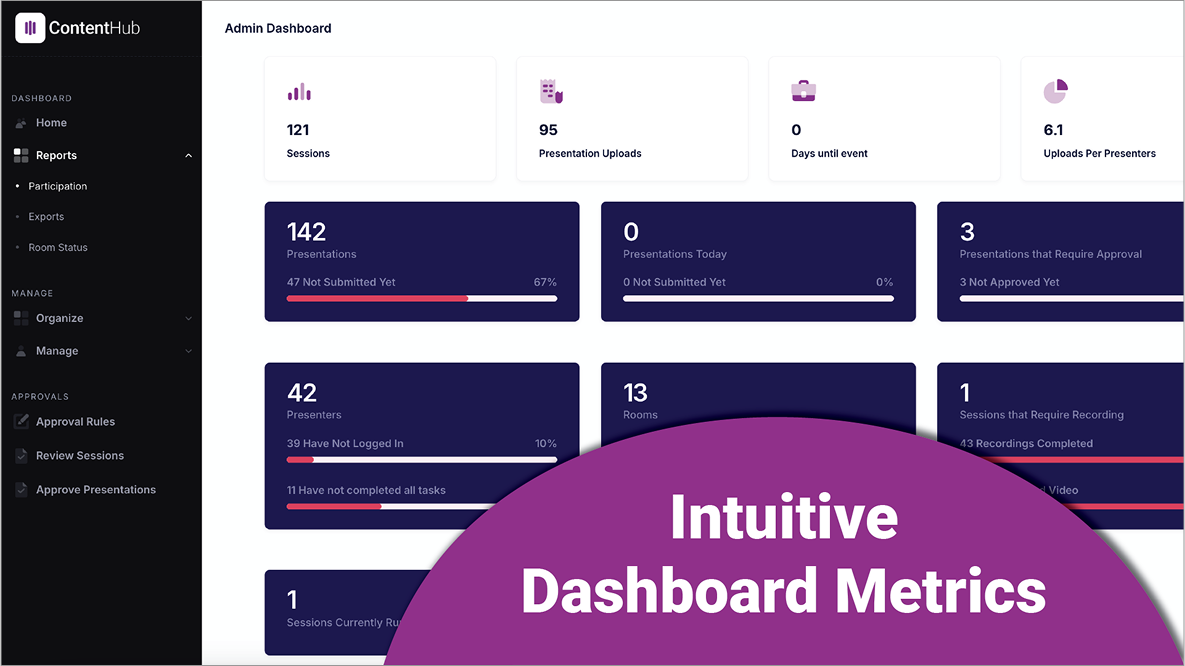The image size is (1185, 666).
Task: Go to Room Status report
Action: tap(58, 248)
